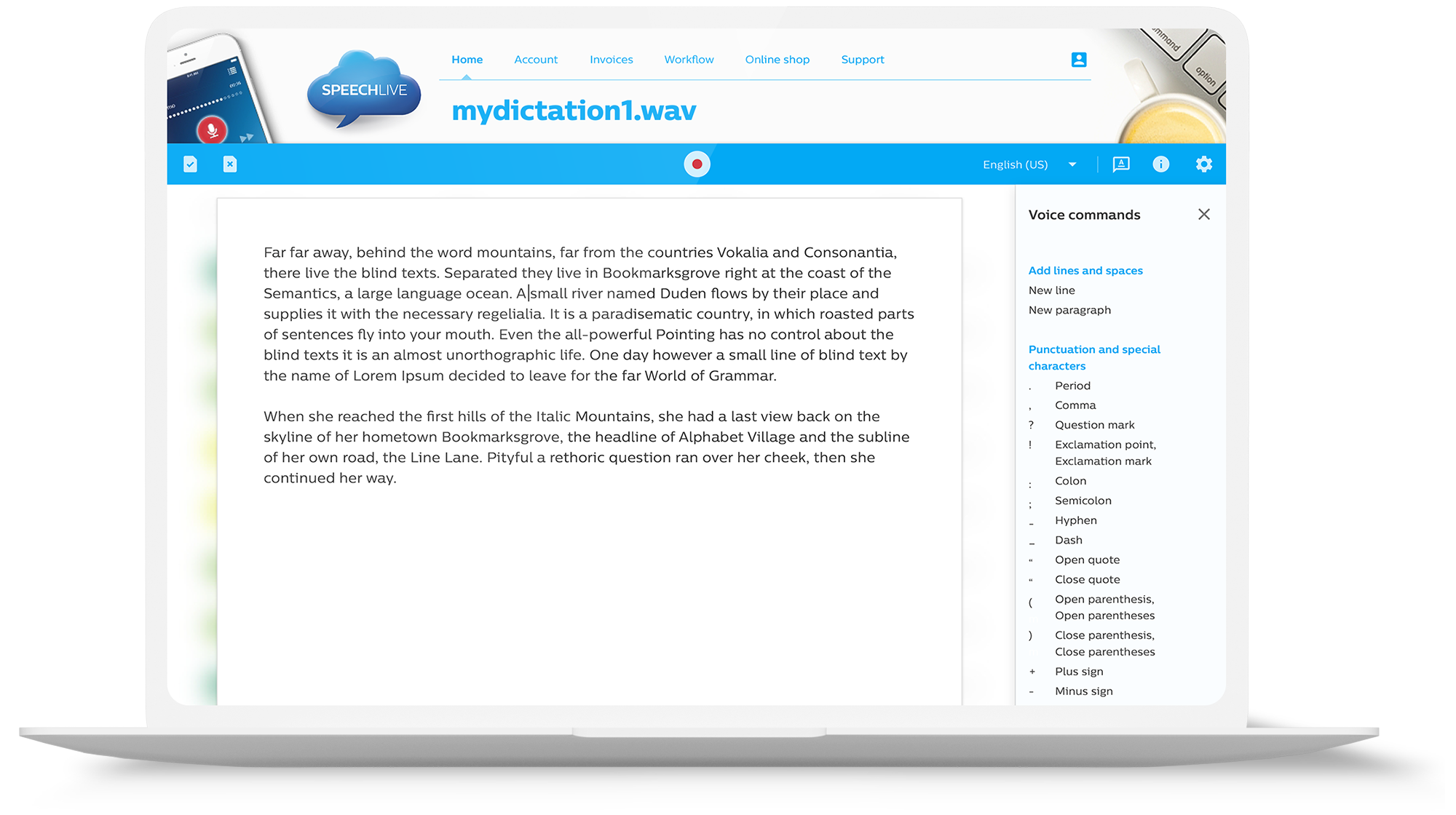Click the word "Bookmarksgrove" in the first paragraph

click(661, 273)
